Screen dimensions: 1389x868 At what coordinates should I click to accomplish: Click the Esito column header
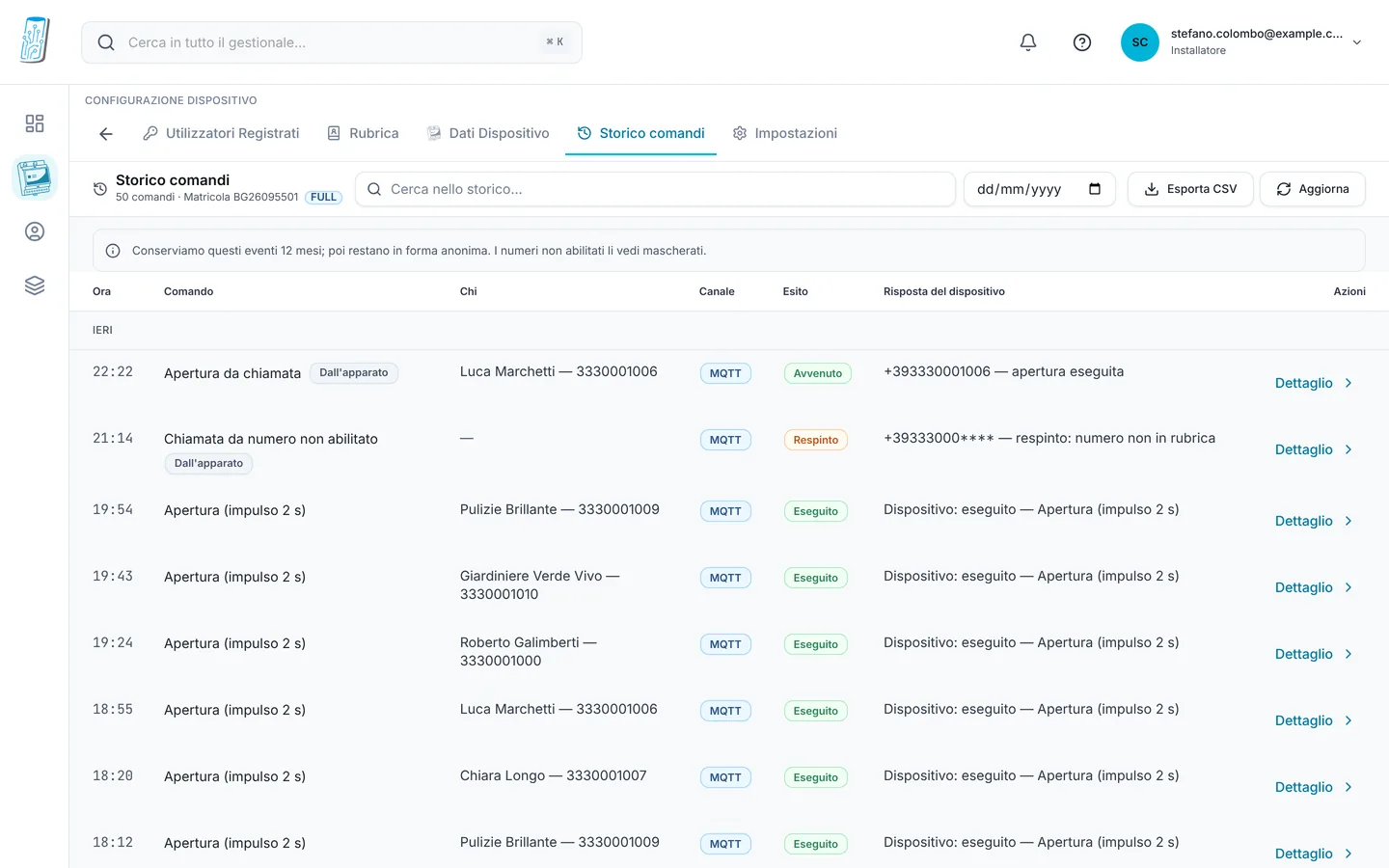coord(796,291)
